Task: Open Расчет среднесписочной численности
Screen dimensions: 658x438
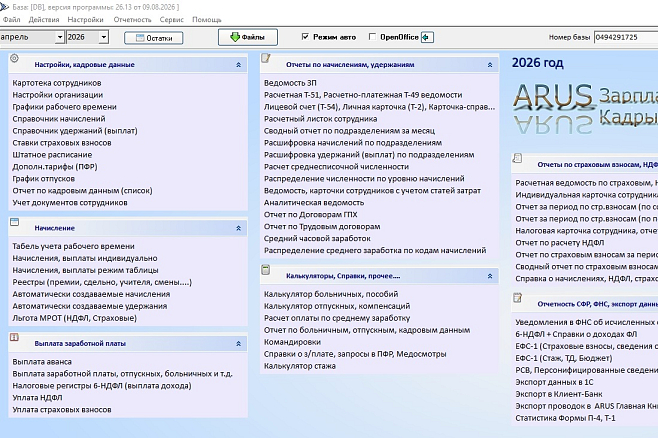Action: pyautogui.click(x=336, y=167)
